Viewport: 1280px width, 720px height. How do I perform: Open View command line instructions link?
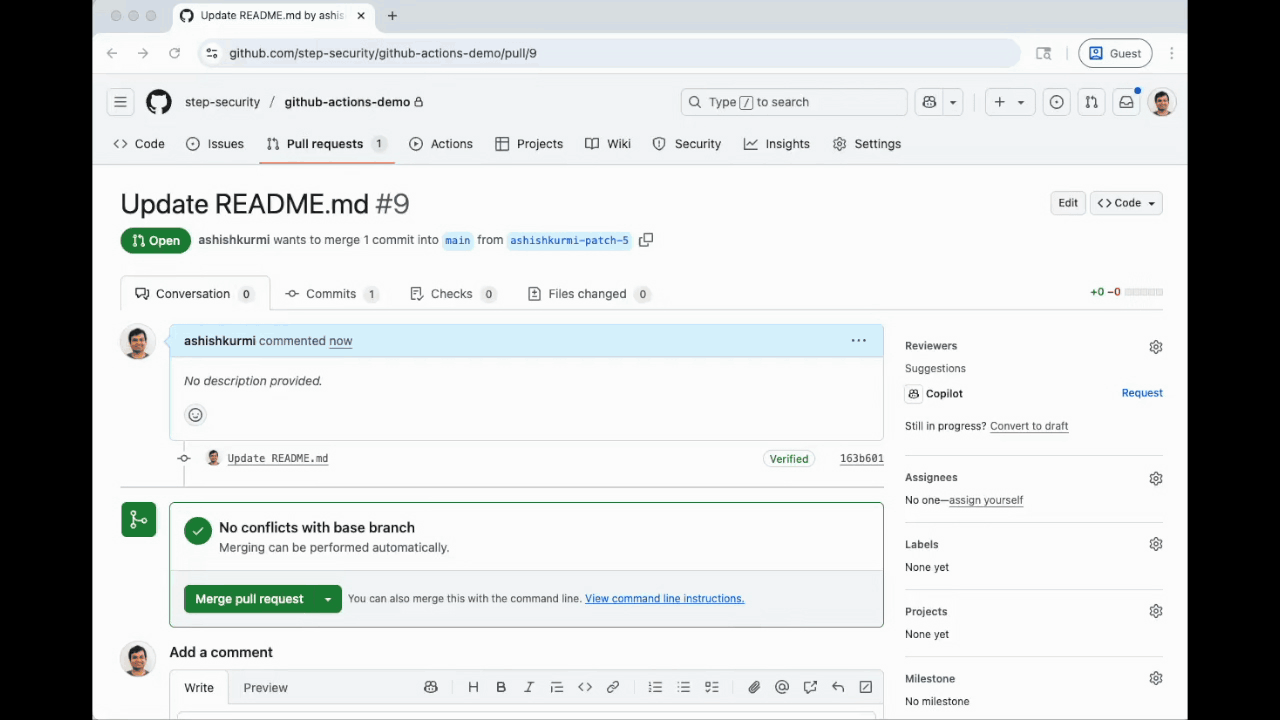coord(664,599)
